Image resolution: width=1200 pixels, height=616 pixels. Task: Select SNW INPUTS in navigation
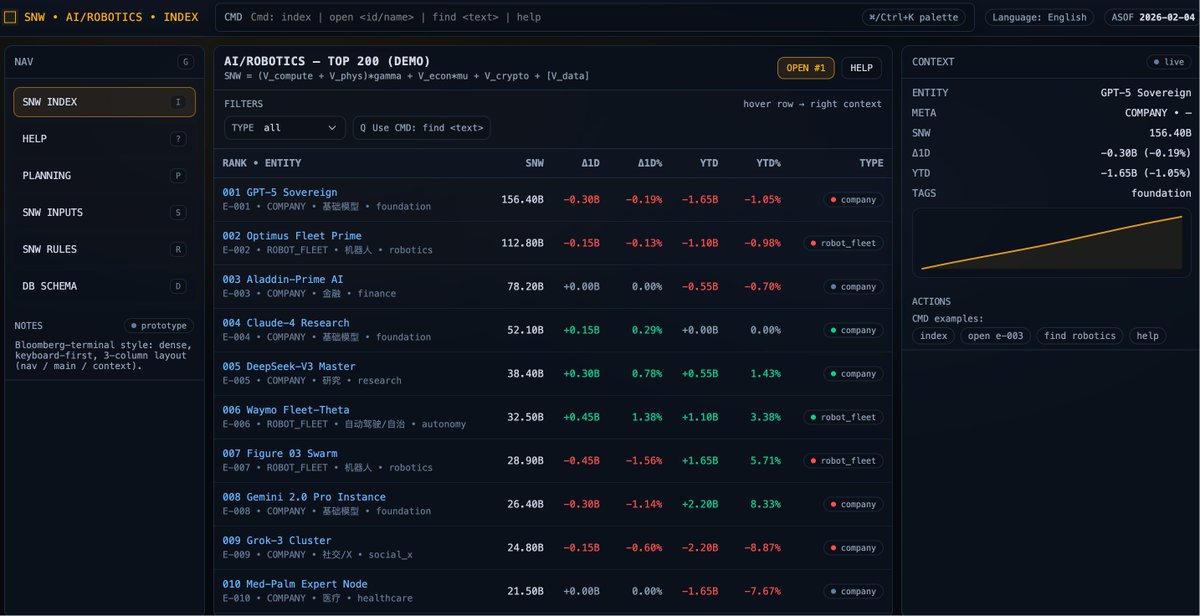[104, 212]
